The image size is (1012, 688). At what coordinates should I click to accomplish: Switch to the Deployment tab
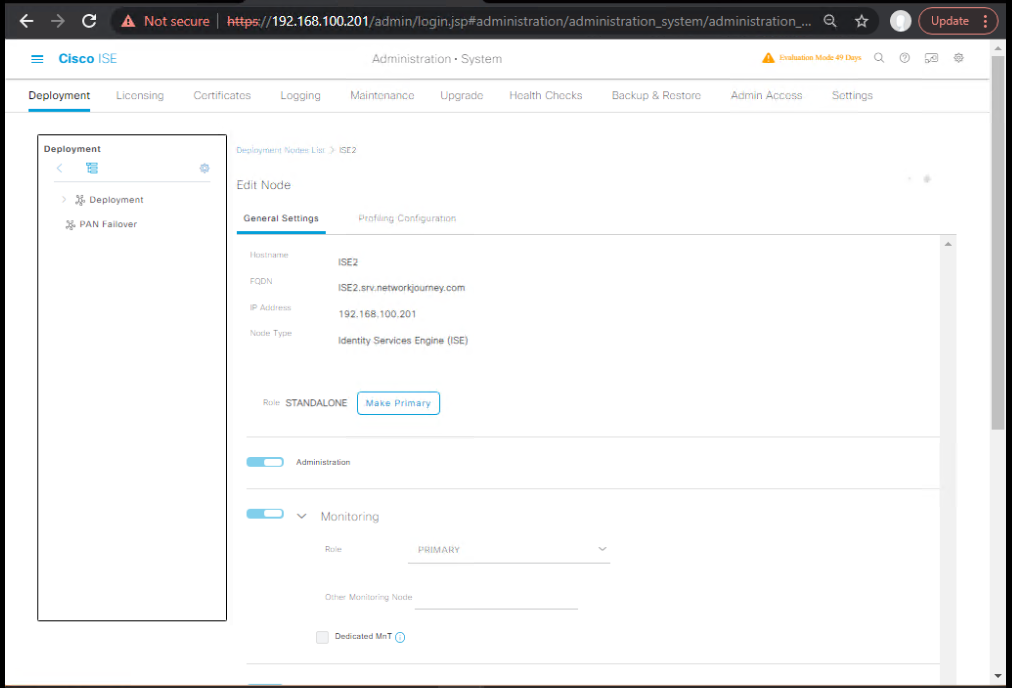coord(59,96)
